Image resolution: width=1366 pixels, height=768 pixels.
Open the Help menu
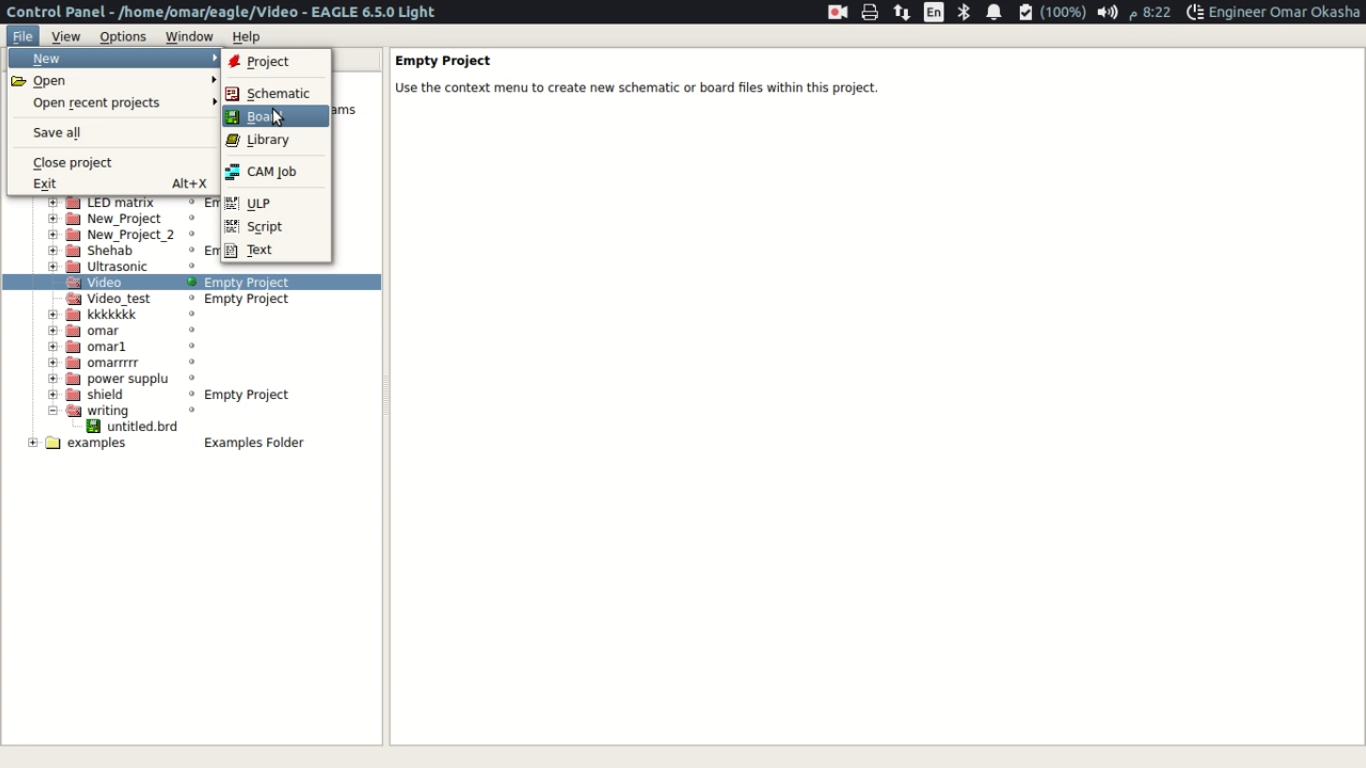pyautogui.click(x=246, y=37)
